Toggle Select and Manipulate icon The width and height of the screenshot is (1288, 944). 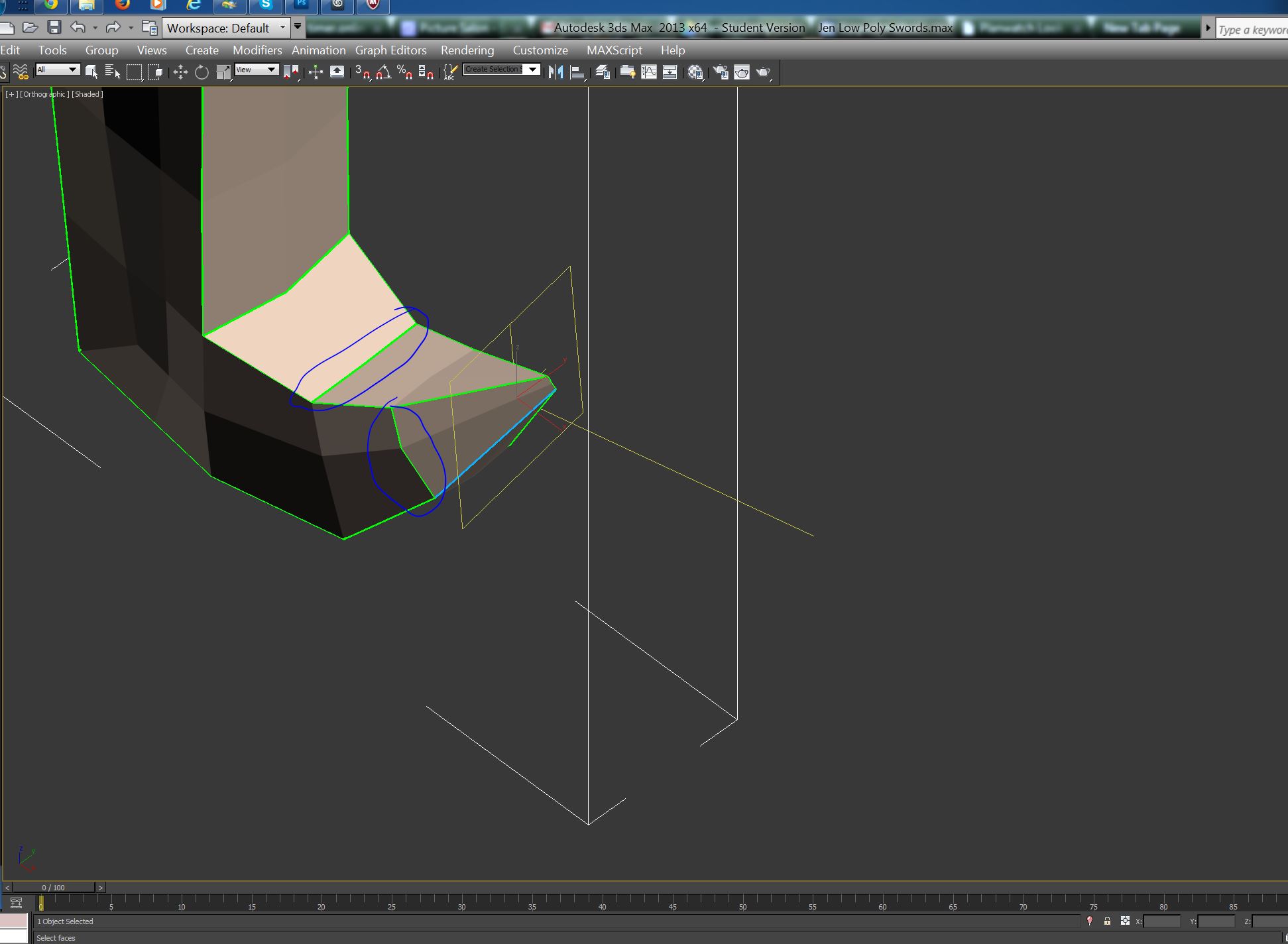[x=316, y=72]
